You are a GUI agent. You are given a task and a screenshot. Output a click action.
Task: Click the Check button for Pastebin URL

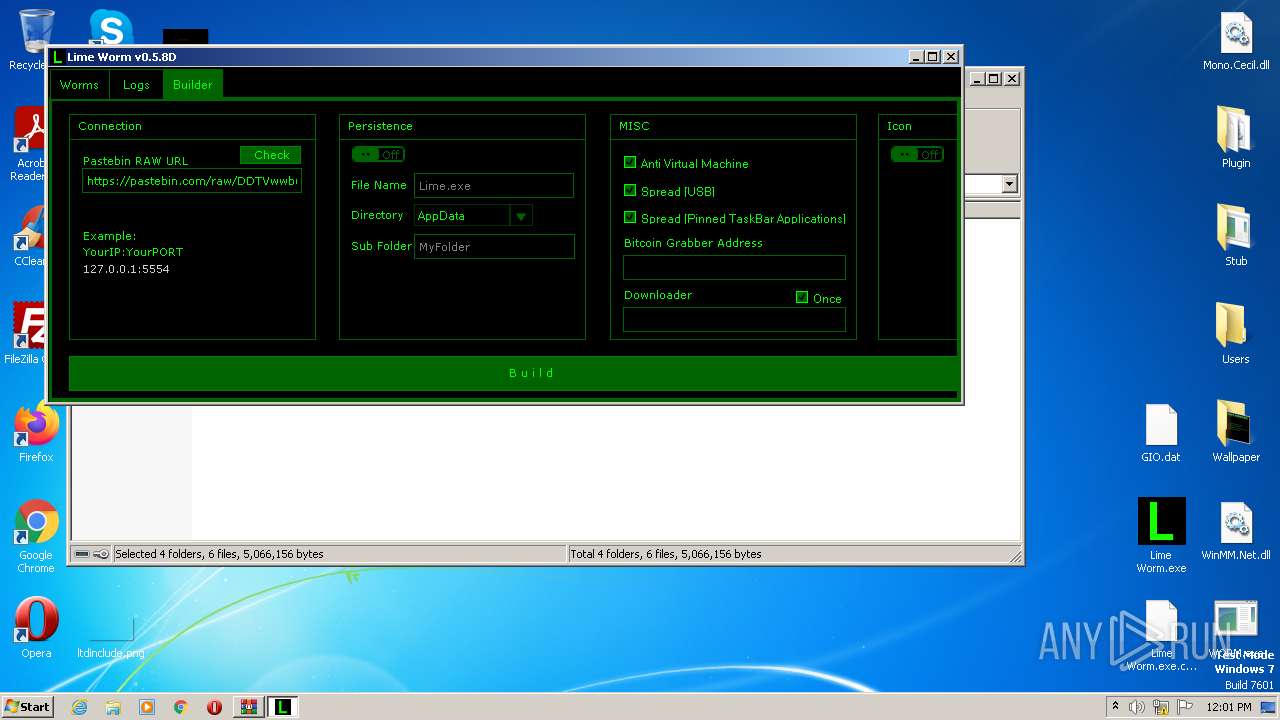tap(271, 155)
